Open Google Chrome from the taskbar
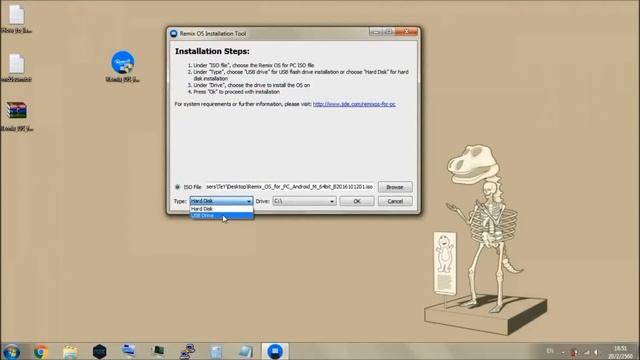 click(41, 351)
